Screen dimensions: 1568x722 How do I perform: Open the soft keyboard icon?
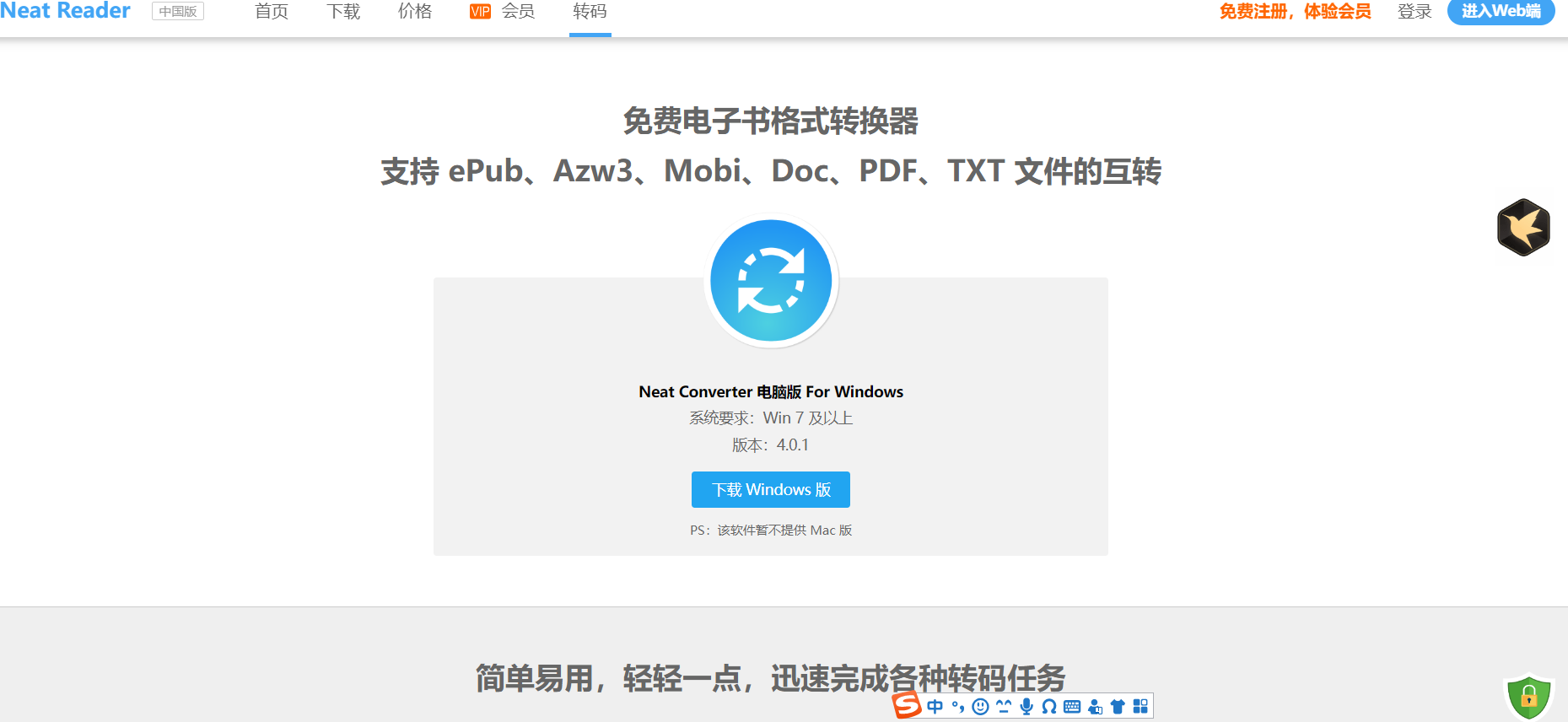1072,707
